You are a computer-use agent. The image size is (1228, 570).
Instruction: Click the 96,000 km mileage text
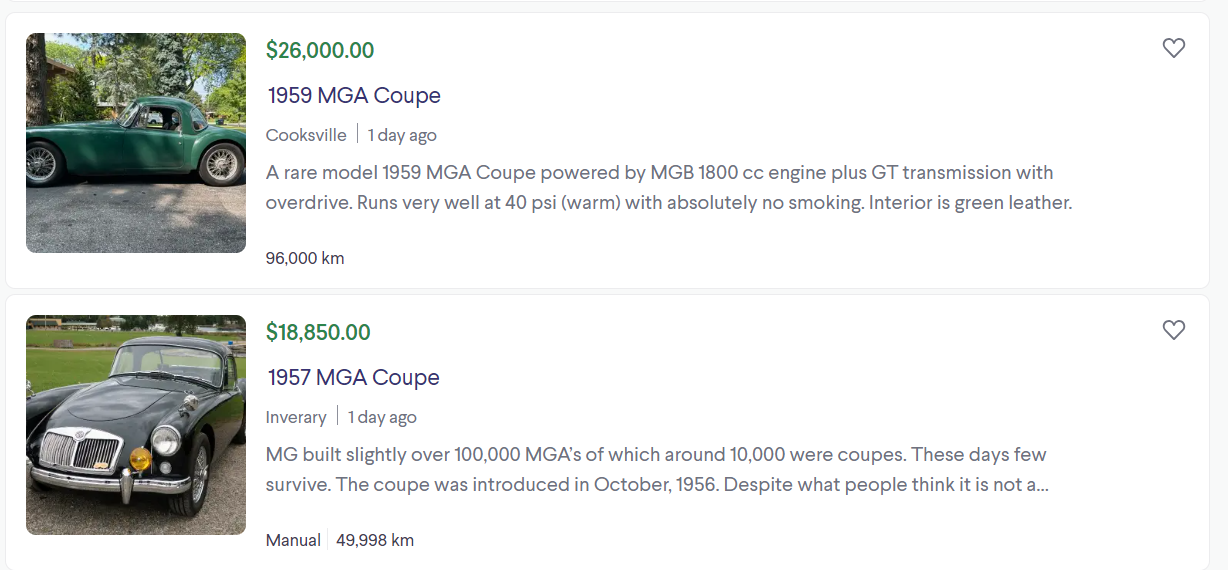305,258
